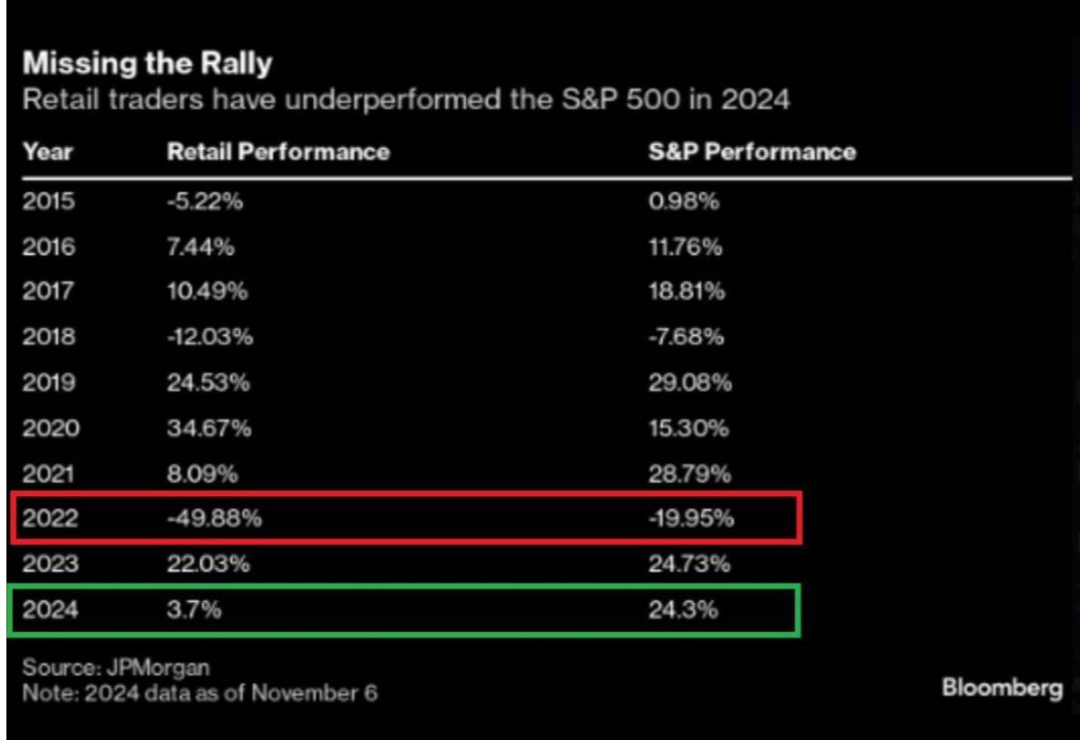This screenshot has height=740, width=1080.
Task: Click the 2022 S&P value -19.95%
Action: [691, 518]
